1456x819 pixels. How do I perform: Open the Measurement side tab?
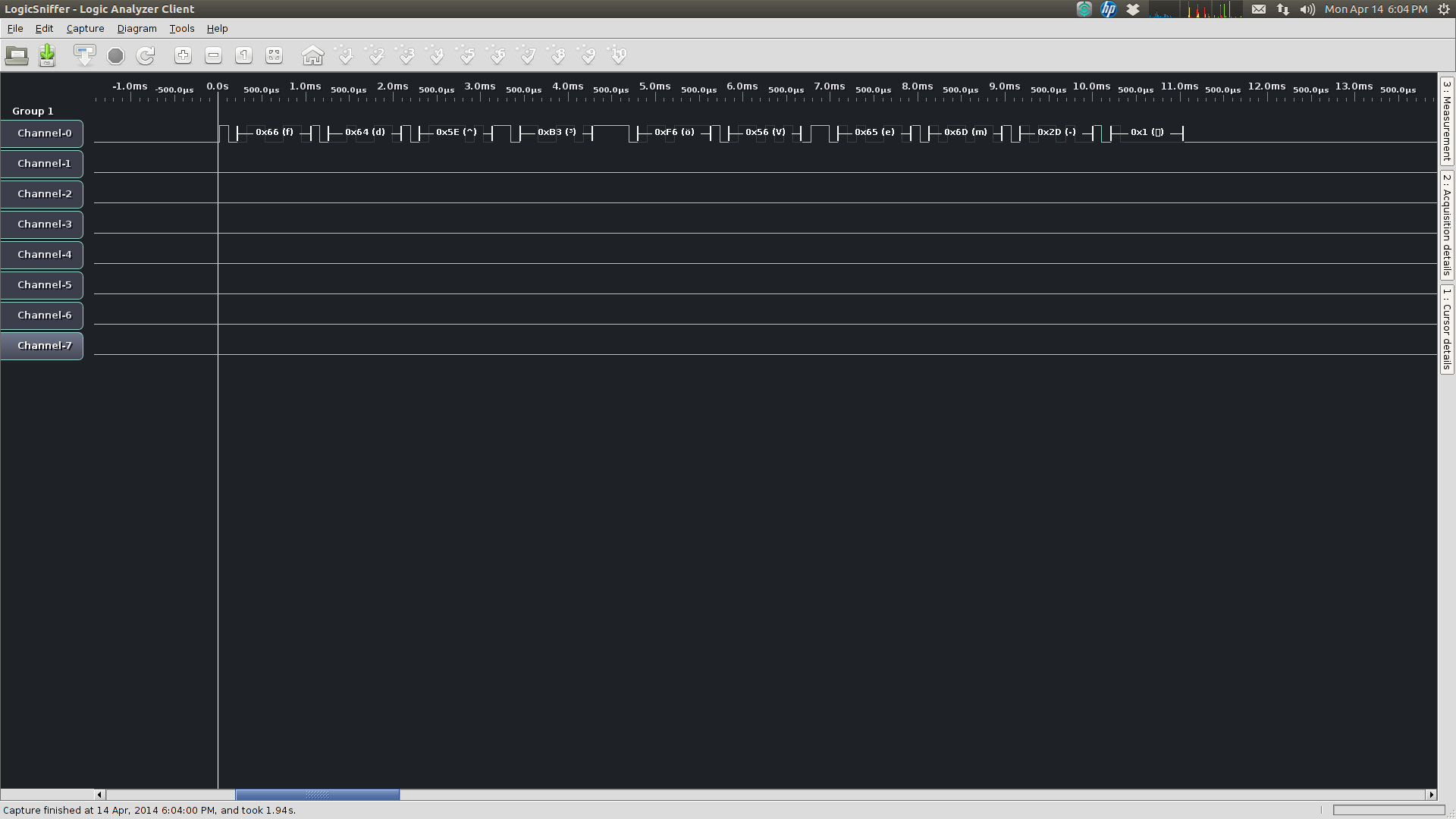1447,120
